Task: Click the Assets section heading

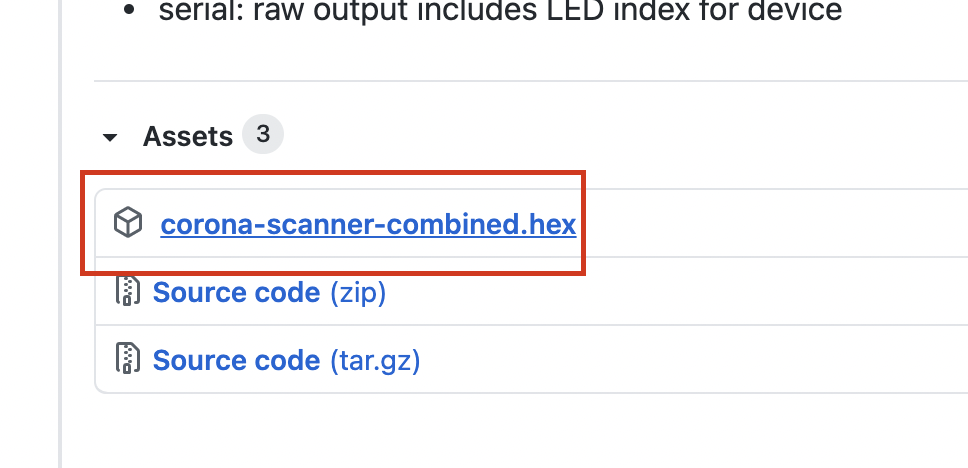Action: coord(188,136)
